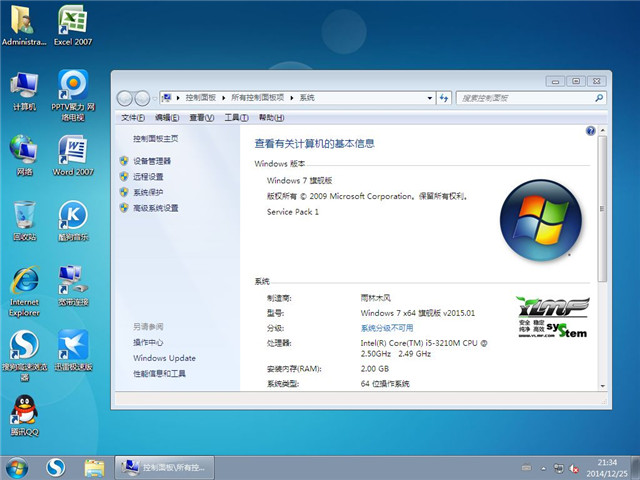
Task: Launch 腾讯QQ desktop shortcut
Action: tap(24, 416)
